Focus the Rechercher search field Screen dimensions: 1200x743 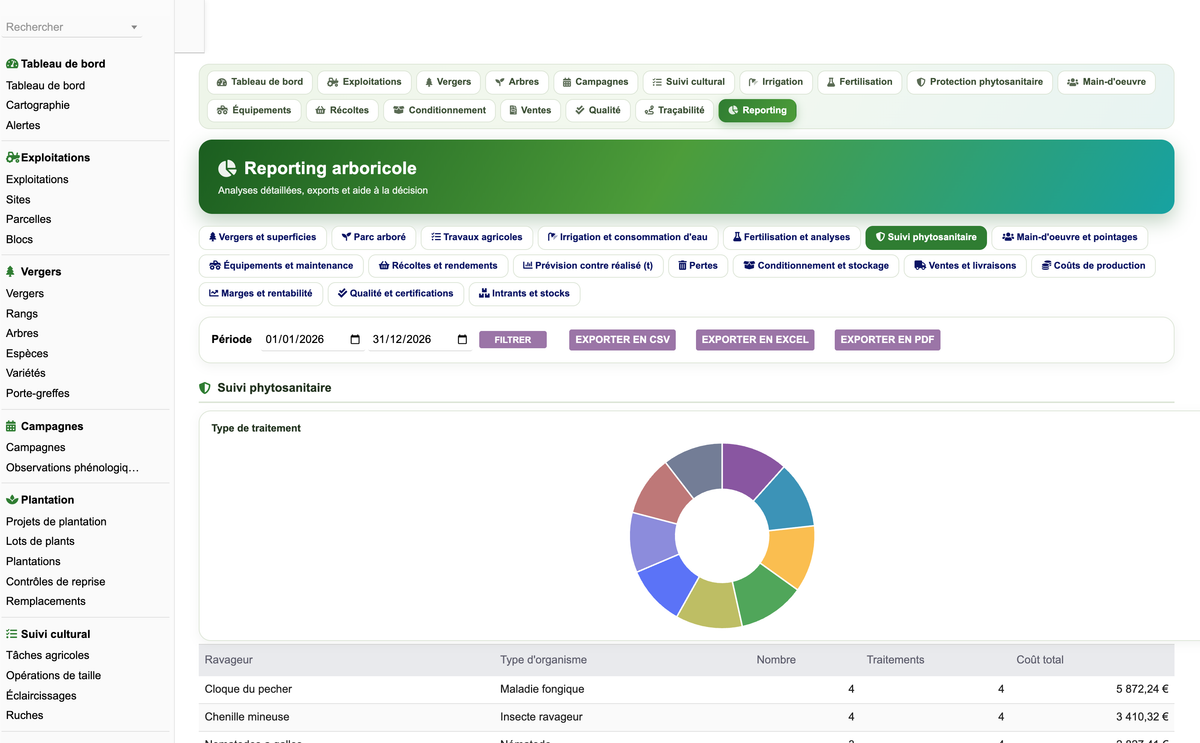coord(72,27)
